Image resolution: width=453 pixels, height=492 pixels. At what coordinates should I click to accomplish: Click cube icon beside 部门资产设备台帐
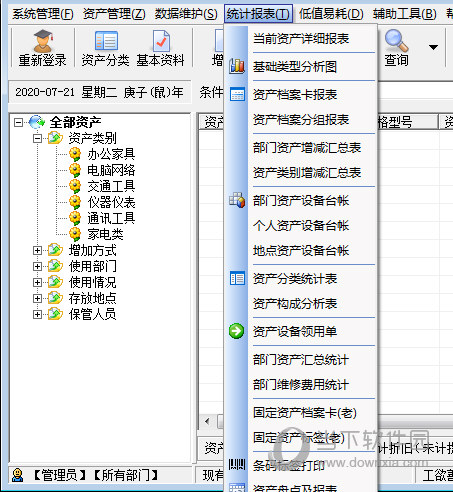click(x=237, y=200)
